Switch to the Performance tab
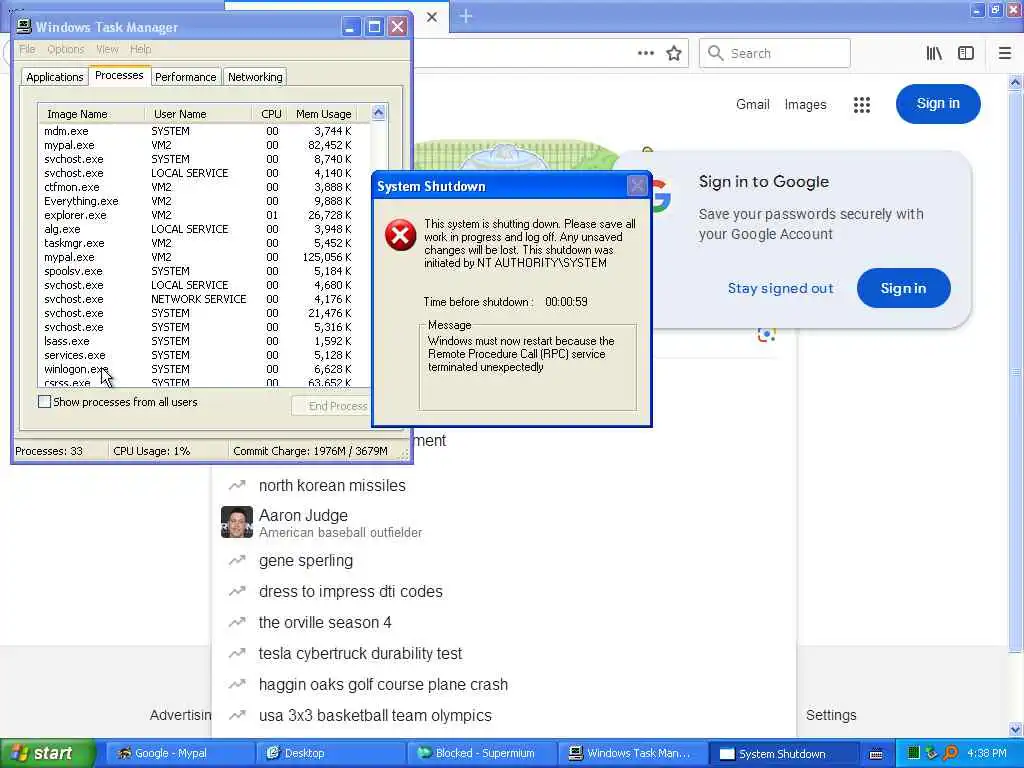Image resolution: width=1024 pixels, height=768 pixels. (x=185, y=77)
